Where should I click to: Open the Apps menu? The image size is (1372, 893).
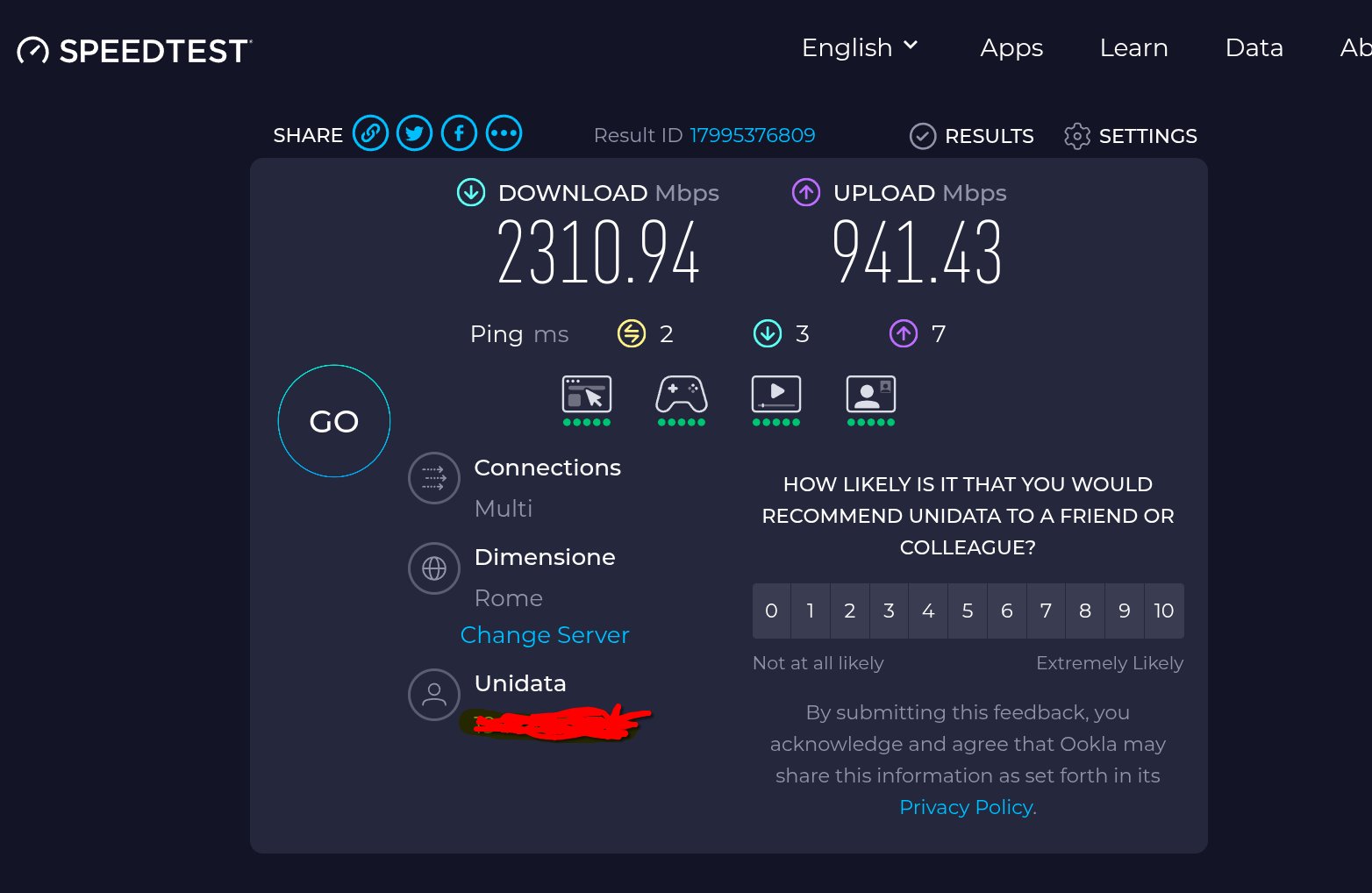pos(1011,47)
